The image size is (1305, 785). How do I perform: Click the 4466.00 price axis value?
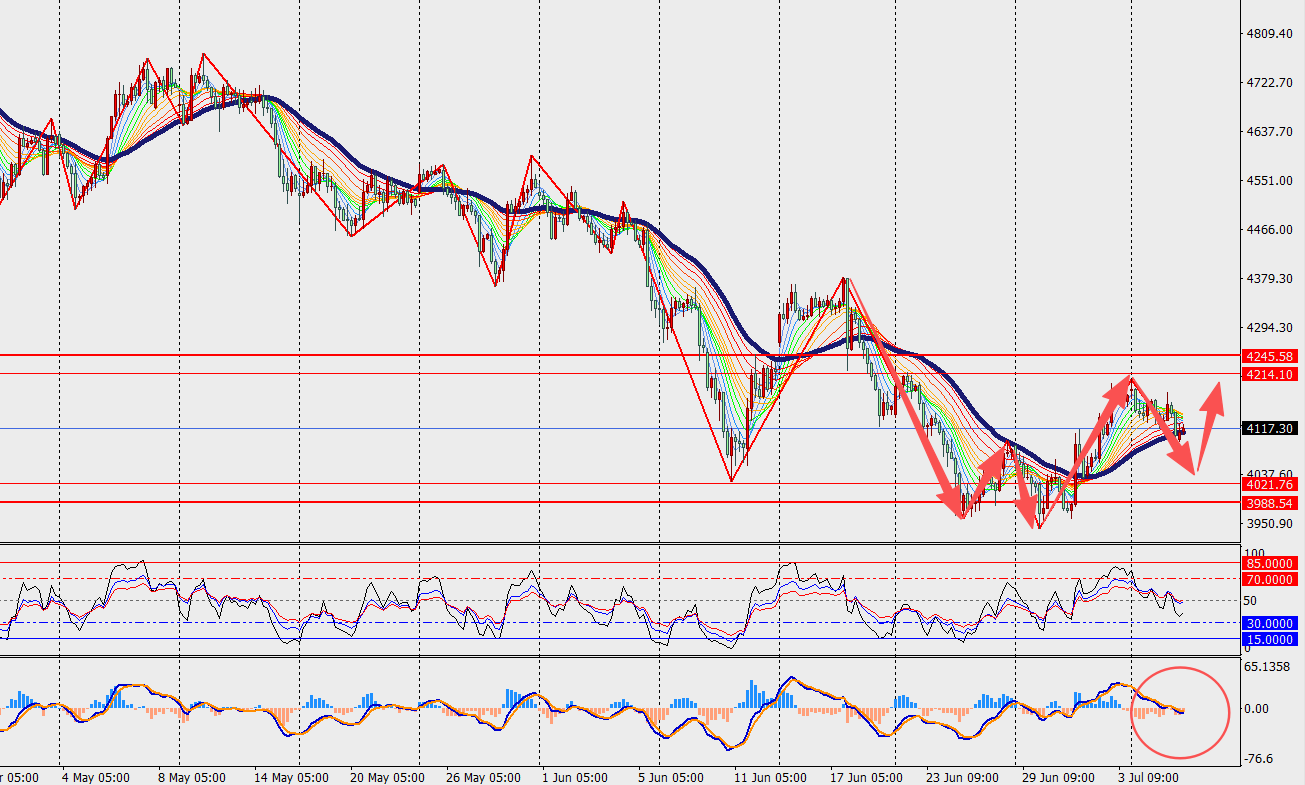(1272, 230)
